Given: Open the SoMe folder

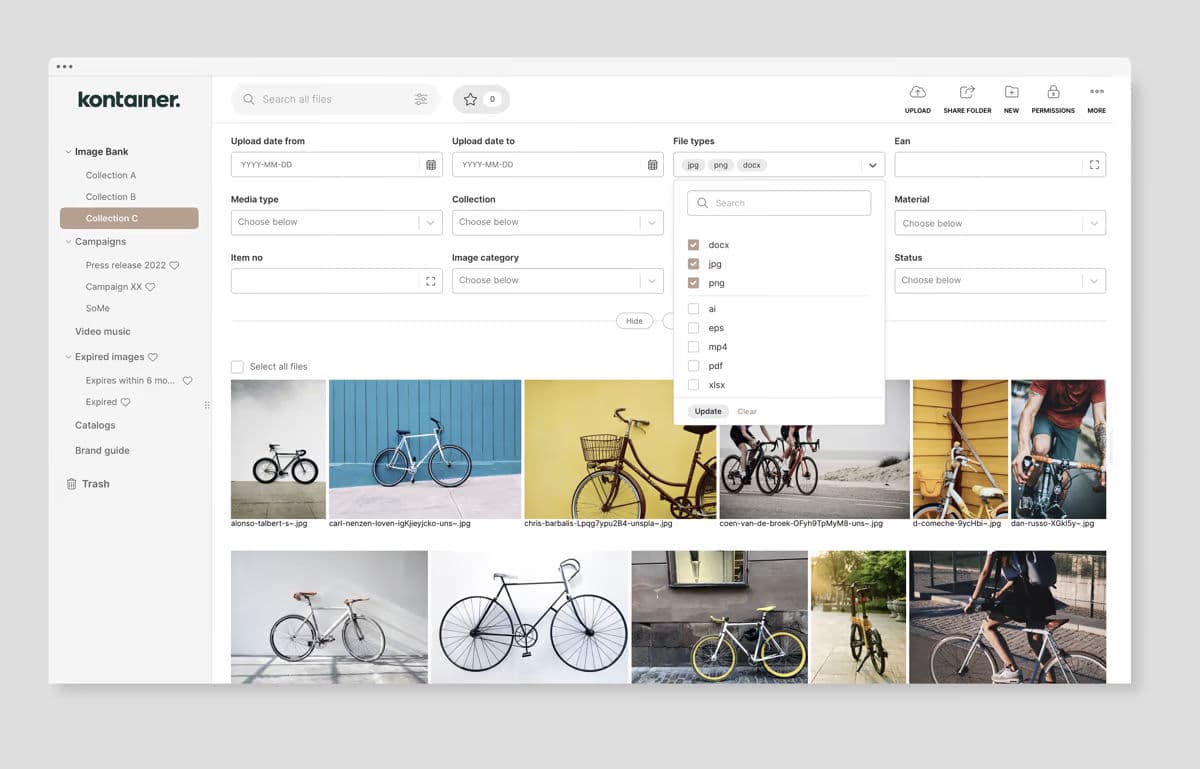Looking at the screenshot, I should coord(98,309).
